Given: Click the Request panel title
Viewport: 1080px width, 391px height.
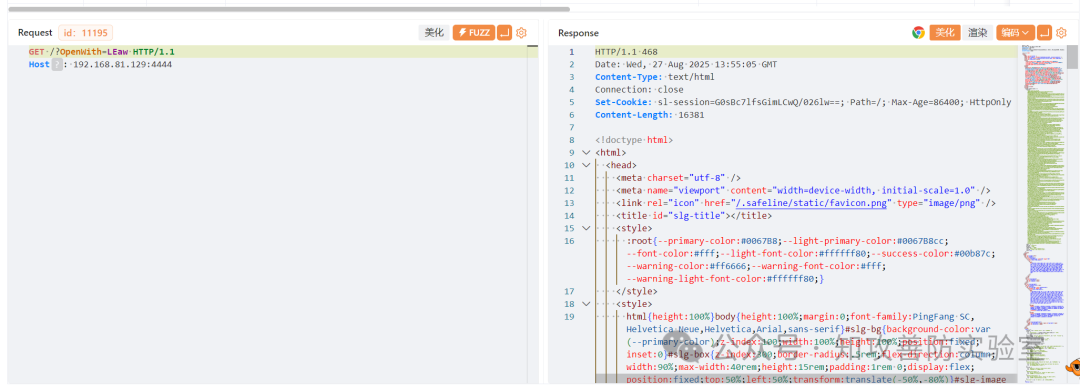Looking at the screenshot, I should pos(35,33).
